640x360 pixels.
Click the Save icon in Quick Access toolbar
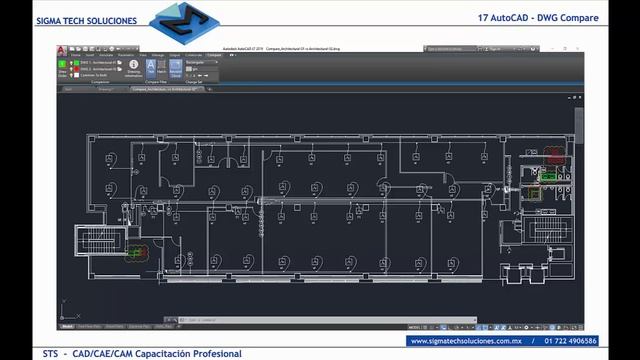click(x=85, y=49)
